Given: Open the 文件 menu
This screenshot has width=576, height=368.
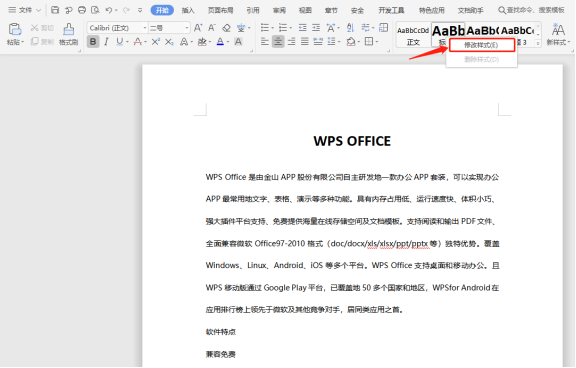Looking at the screenshot, I should 25,10.
